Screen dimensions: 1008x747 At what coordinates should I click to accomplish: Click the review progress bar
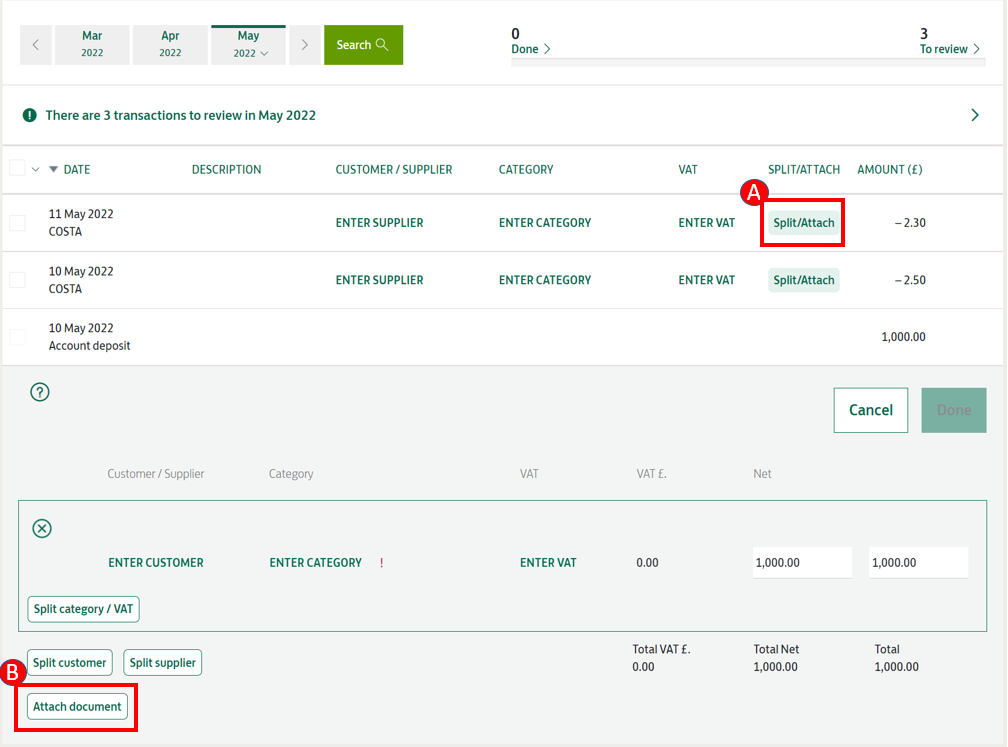748,62
